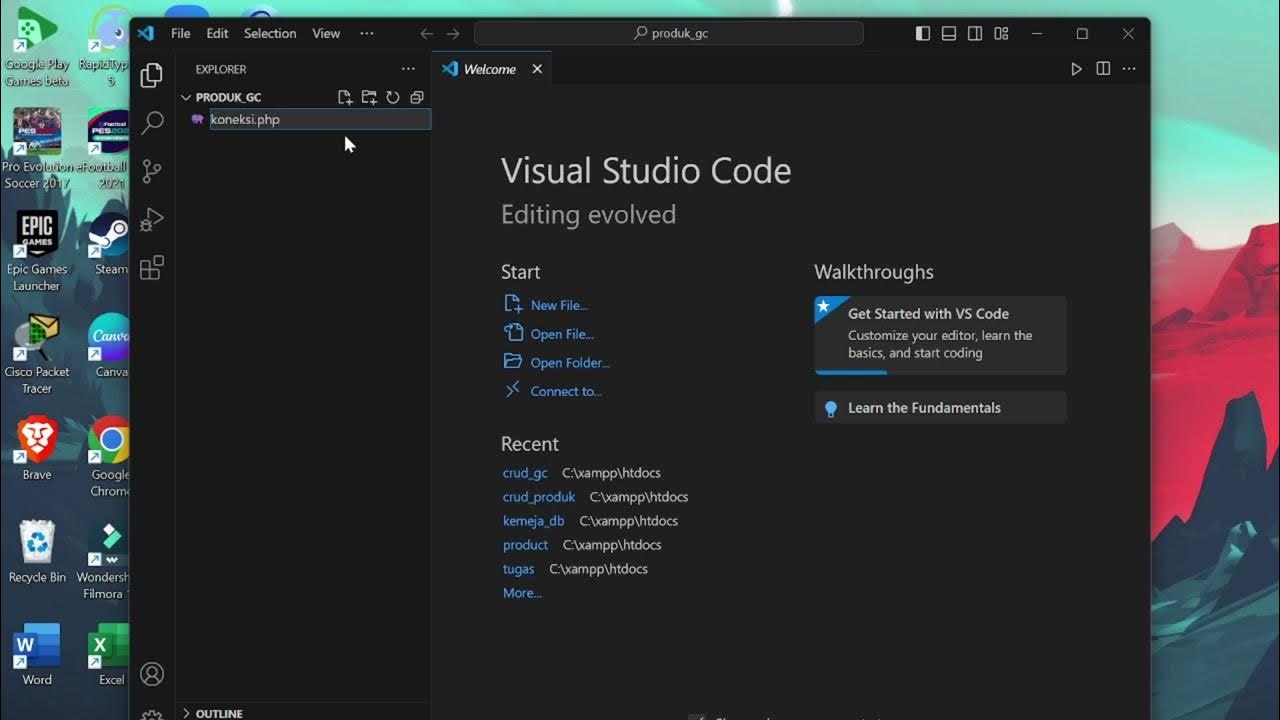Open the Search view in activity bar
The width and height of the screenshot is (1280, 720).
point(152,123)
